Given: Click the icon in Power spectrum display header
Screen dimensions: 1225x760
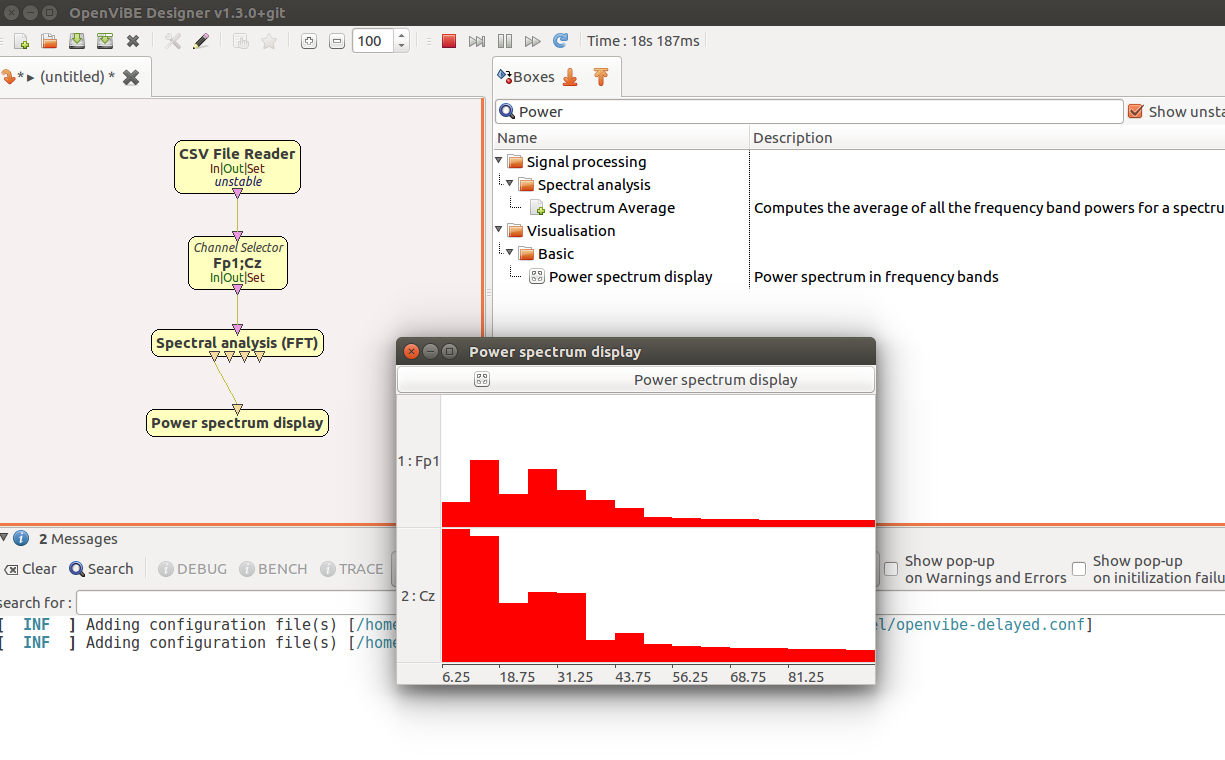Looking at the screenshot, I should pos(482,380).
